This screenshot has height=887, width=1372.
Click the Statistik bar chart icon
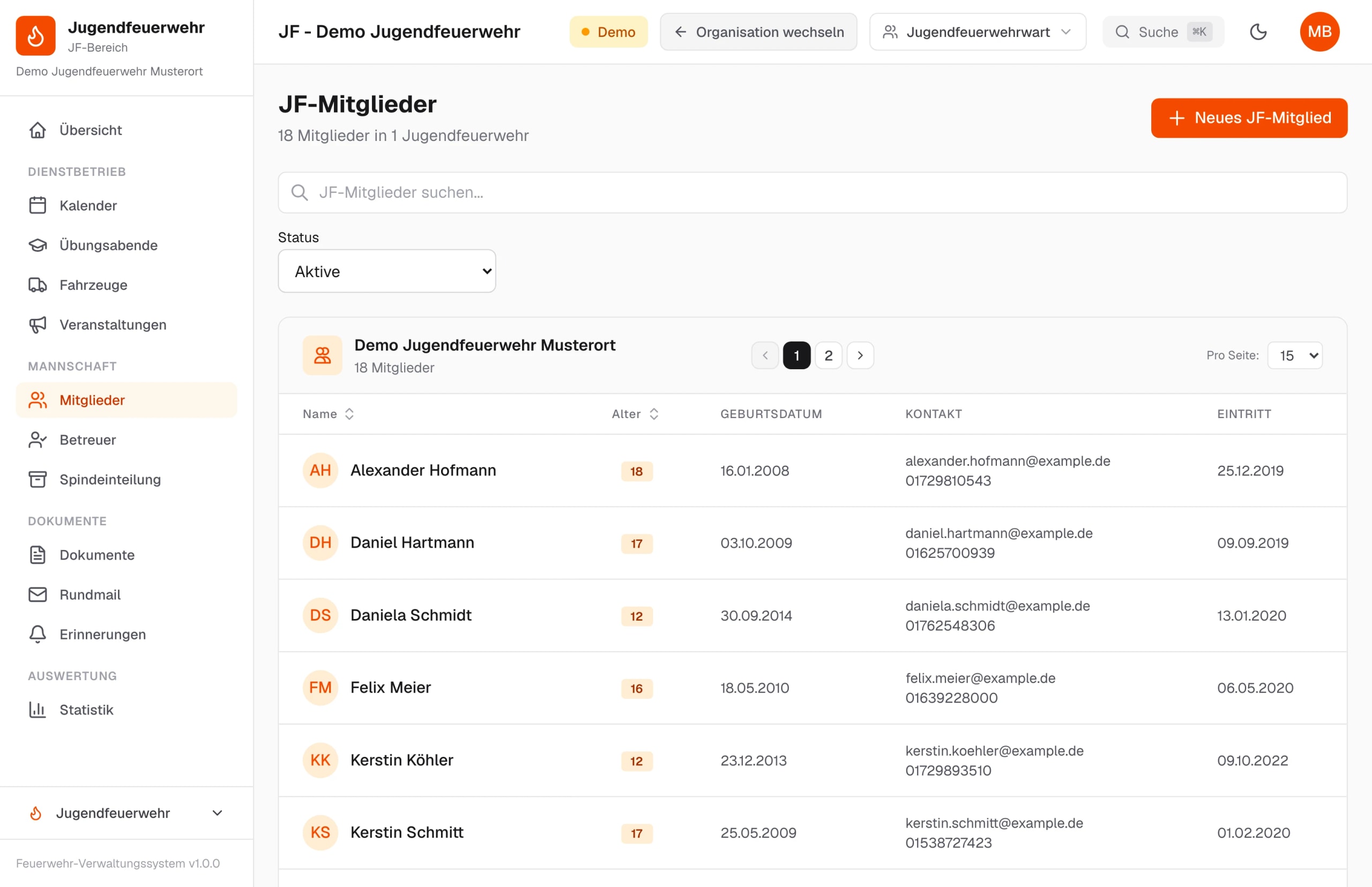pyautogui.click(x=38, y=710)
